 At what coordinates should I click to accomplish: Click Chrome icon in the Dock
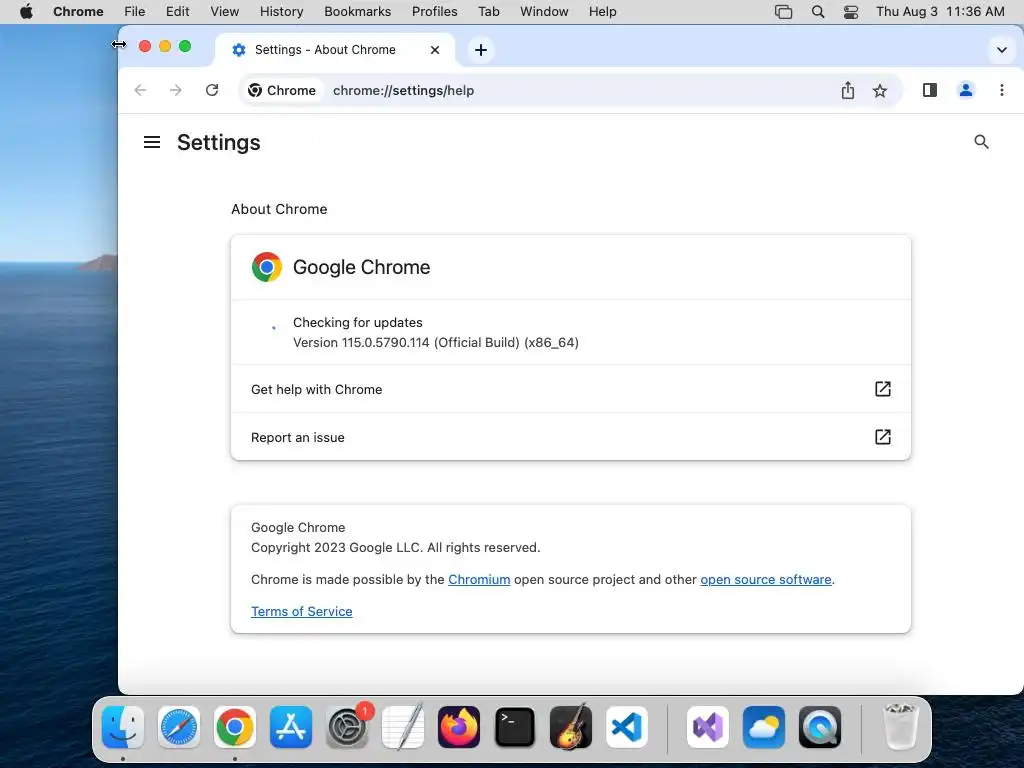pos(234,727)
